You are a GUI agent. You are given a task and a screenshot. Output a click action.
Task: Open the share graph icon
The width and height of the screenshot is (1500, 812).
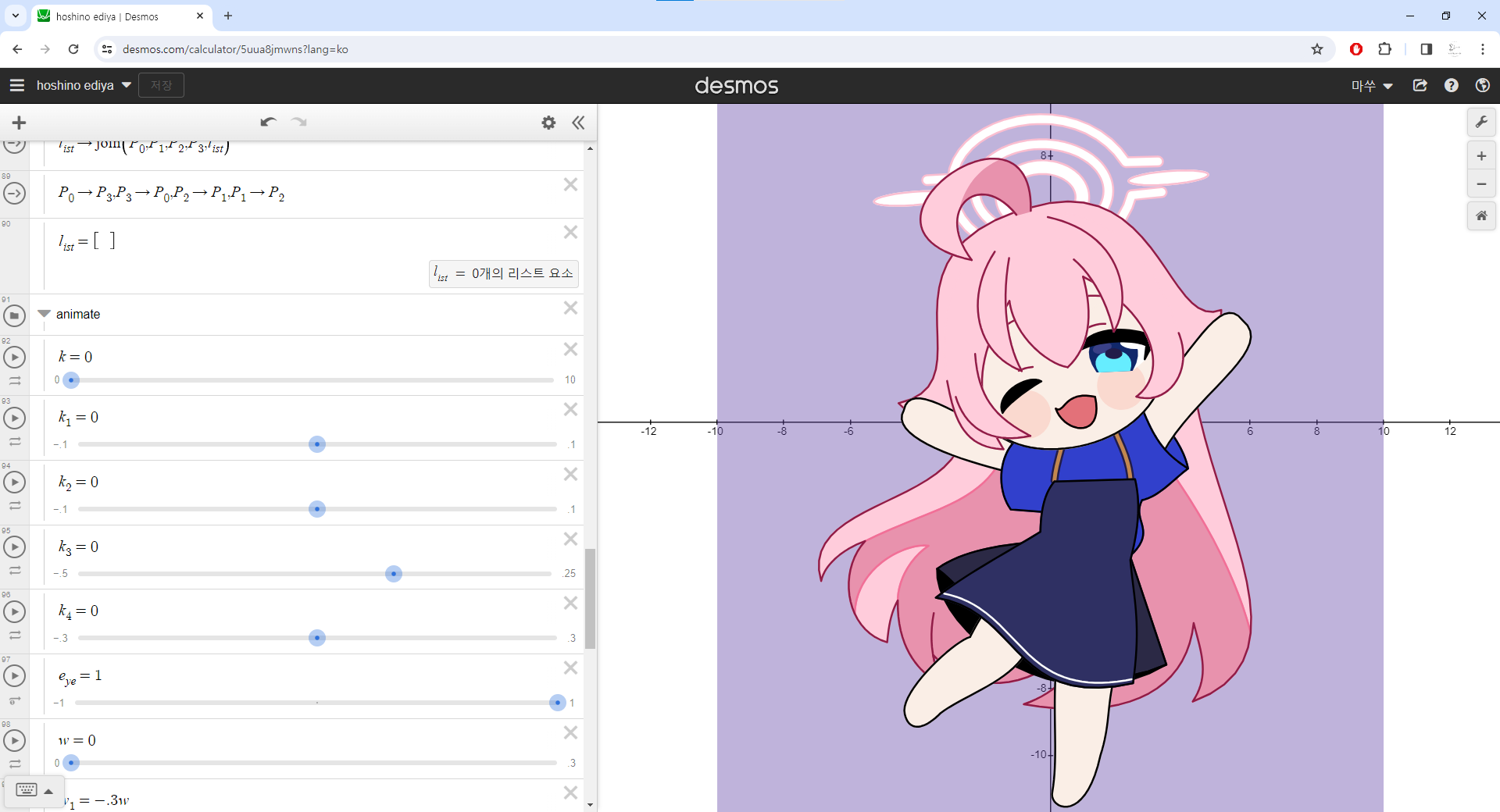click(x=1420, y=86)
